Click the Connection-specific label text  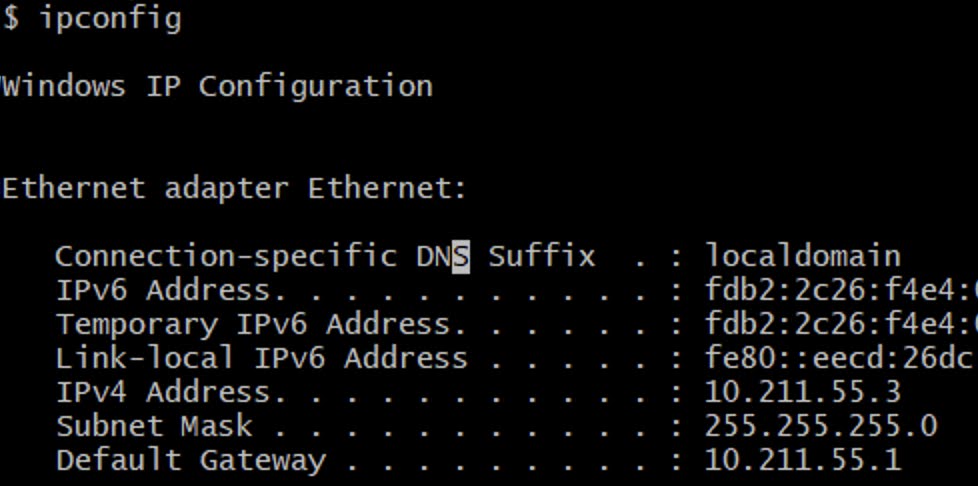[225, 257]
